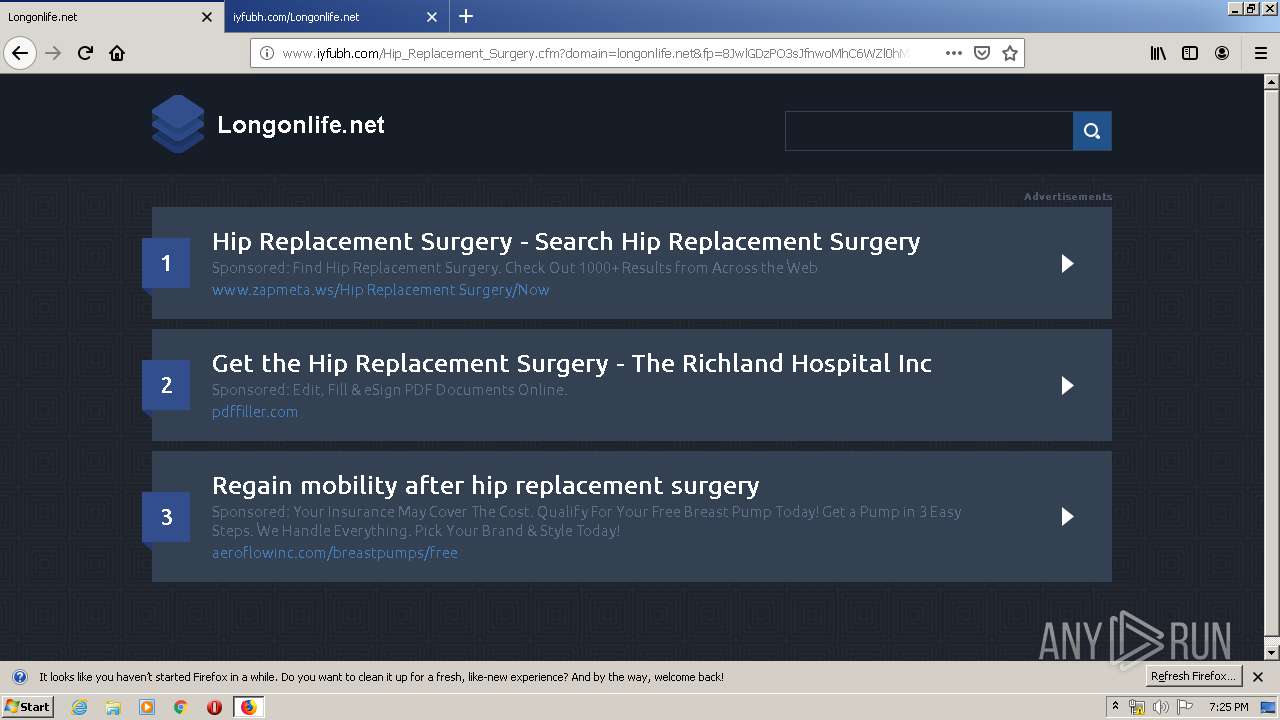Open the Windows Start menu
Viewport: 1280px width, 720px height.
[28, 707]
